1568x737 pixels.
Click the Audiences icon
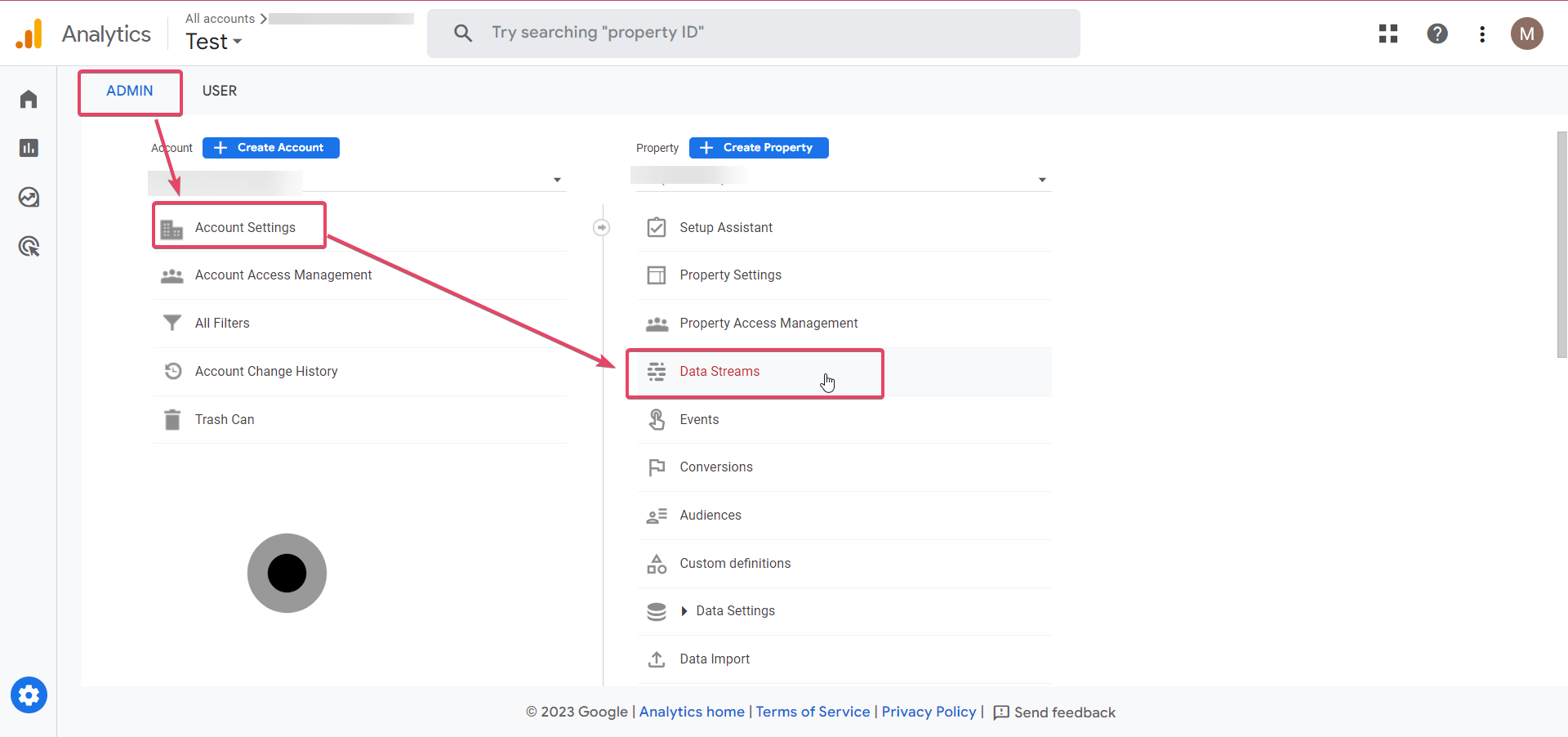tap(657, 516)
